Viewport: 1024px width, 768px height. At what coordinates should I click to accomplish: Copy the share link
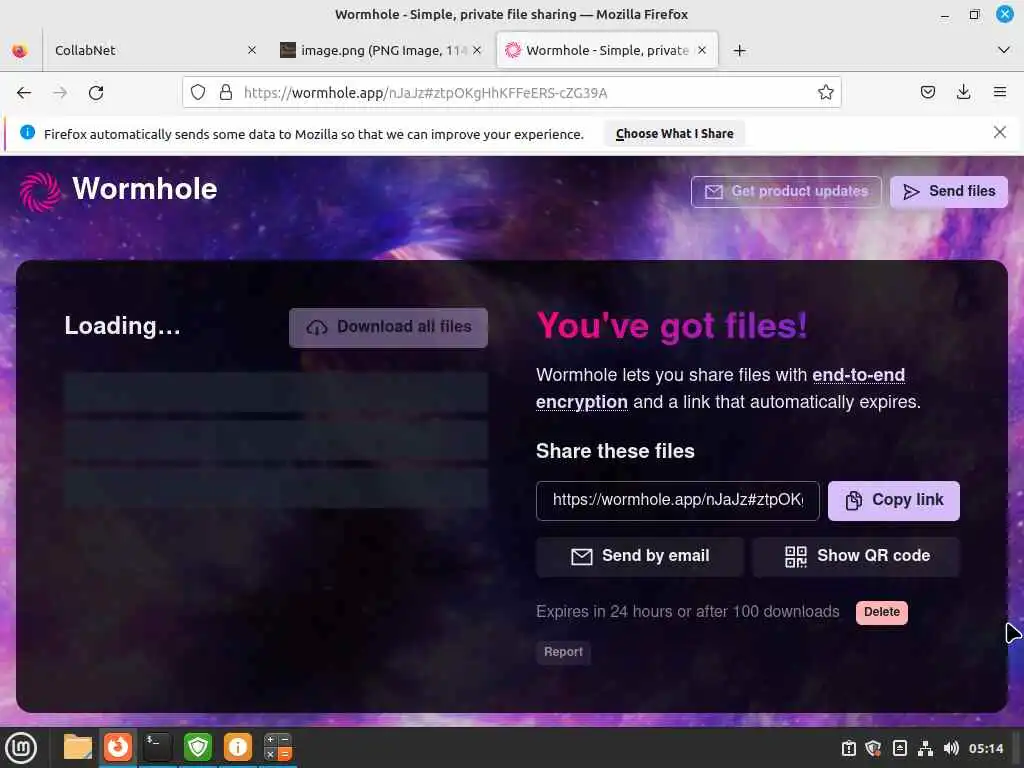coord(893,500)
